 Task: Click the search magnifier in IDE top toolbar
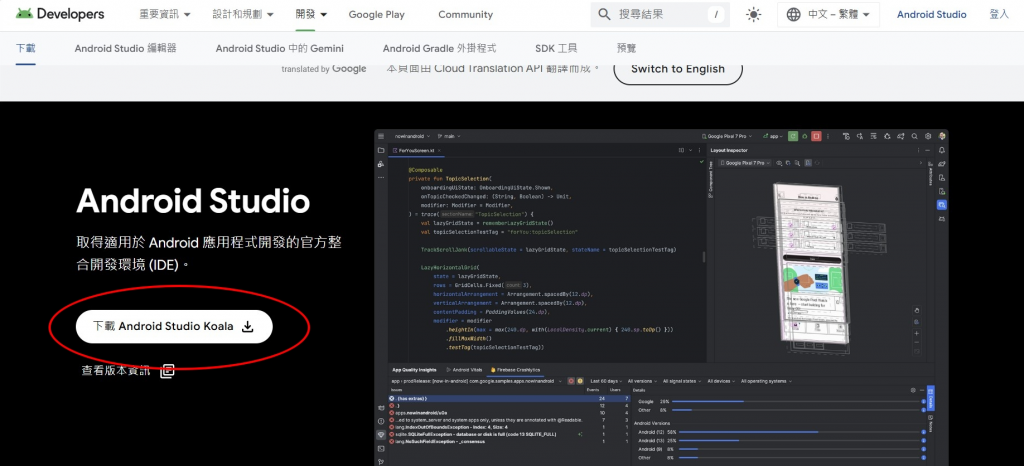point(914,136)
